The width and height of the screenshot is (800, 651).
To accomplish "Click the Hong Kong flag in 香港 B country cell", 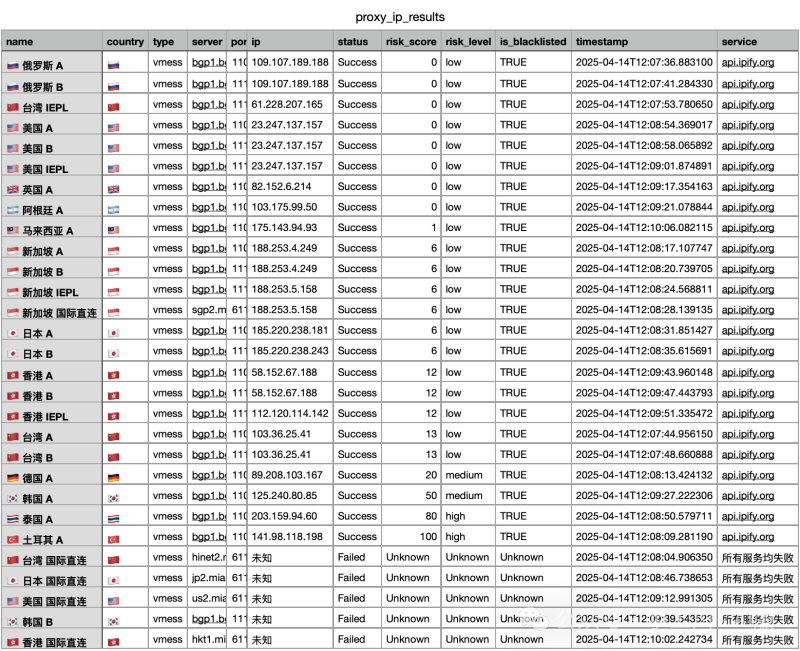I will 113,395.
